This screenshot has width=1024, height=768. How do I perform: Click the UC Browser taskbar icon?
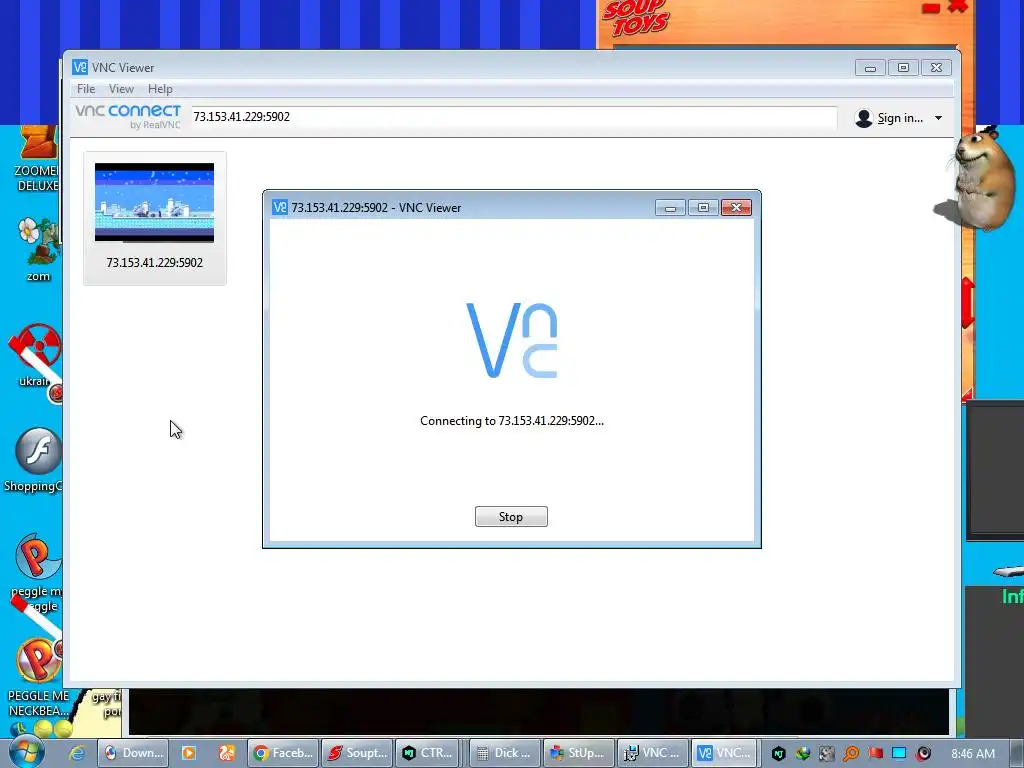pos(227,753)
